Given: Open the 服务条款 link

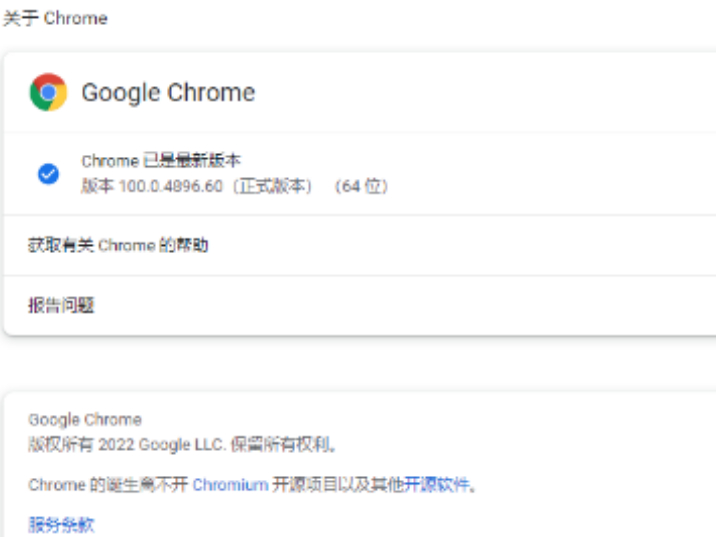Looking at the screenshot, I should coord(62,525).
